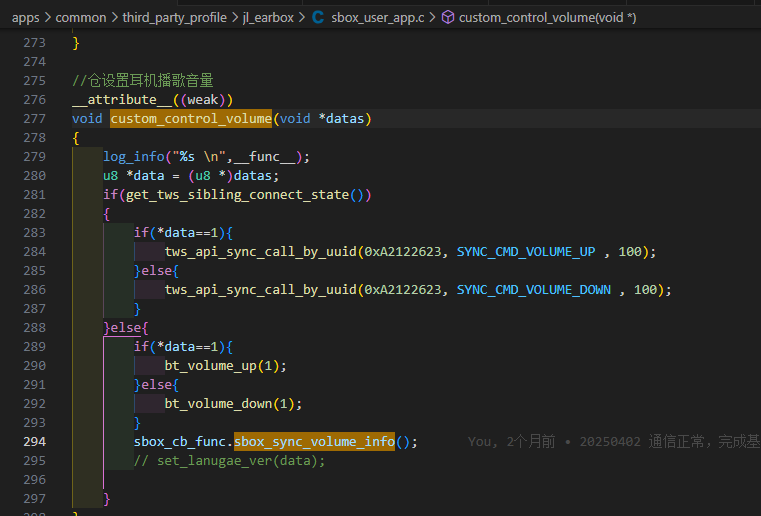
Task: Click 'get_tws_sibling_connect_state' function call
Action: pyautogui.click(x=237, y=195)
